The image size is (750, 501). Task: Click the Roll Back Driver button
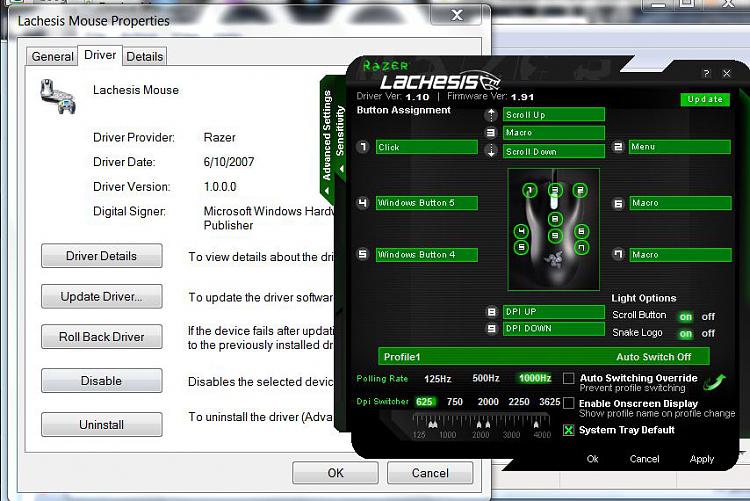pyautogui.click(x=101, y=337)
